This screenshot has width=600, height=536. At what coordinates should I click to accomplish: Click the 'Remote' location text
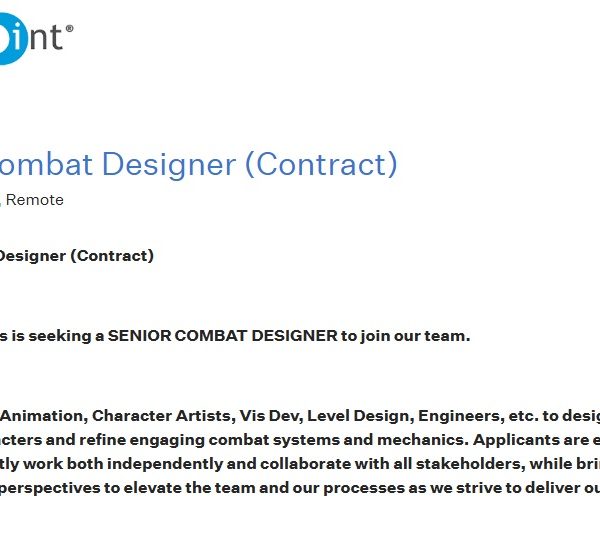[35, 200]
